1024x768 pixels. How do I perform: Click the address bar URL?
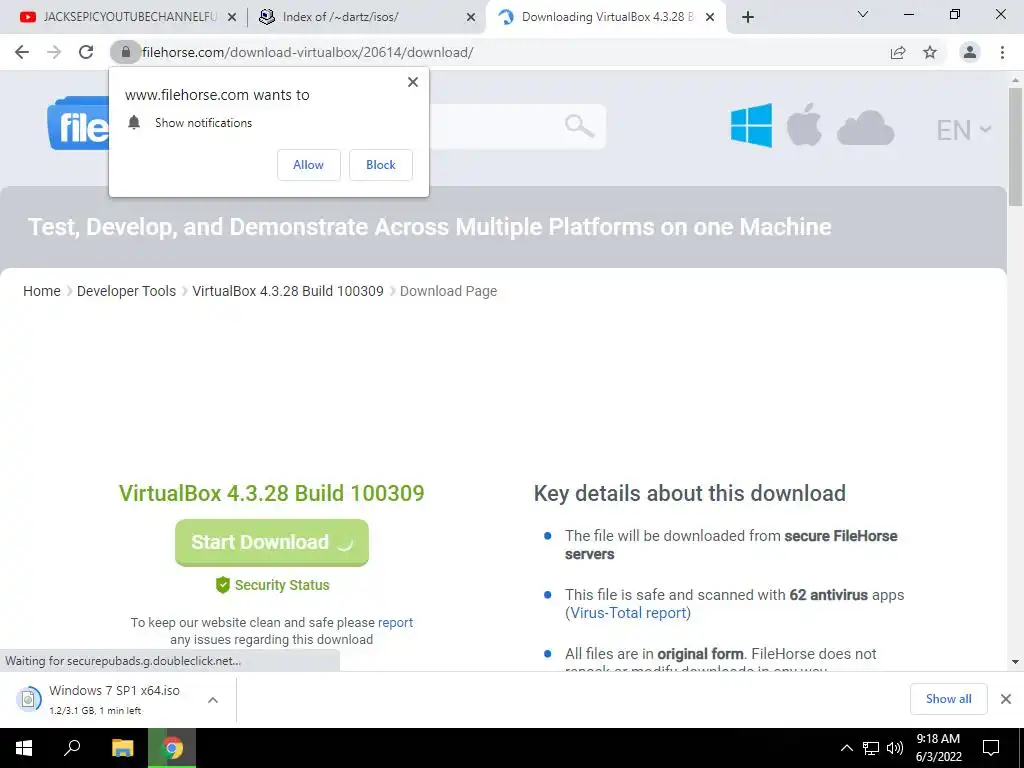pos(307,52)
